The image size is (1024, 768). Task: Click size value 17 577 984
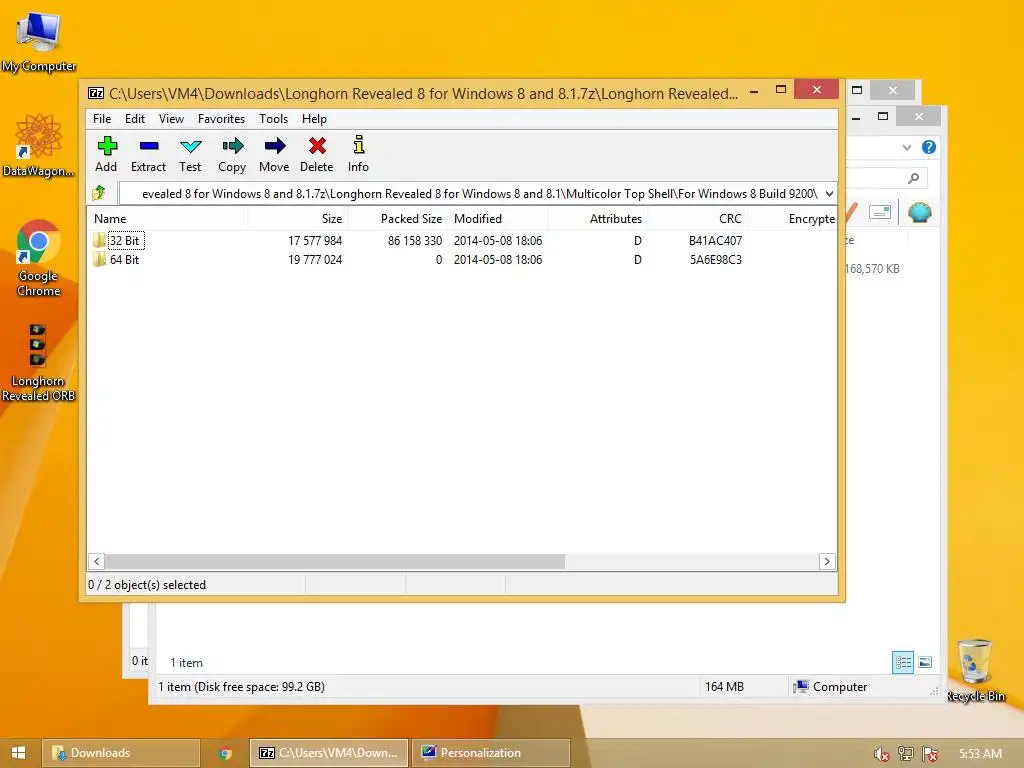[315, 240]
